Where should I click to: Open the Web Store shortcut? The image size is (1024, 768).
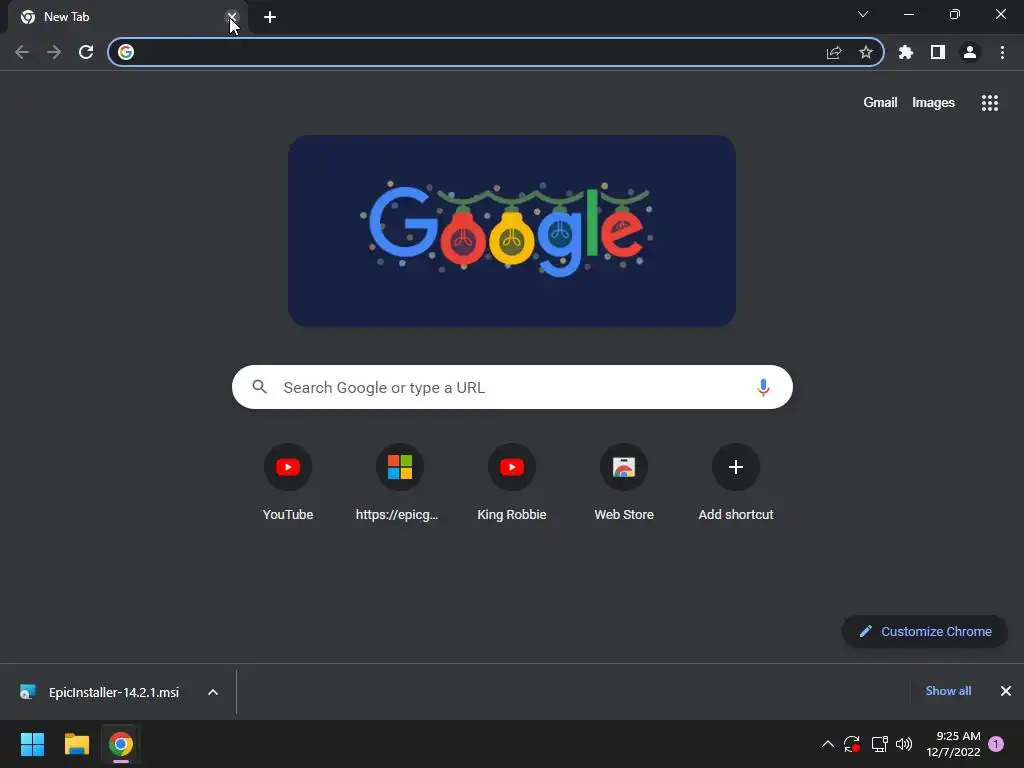coord(624,482)
